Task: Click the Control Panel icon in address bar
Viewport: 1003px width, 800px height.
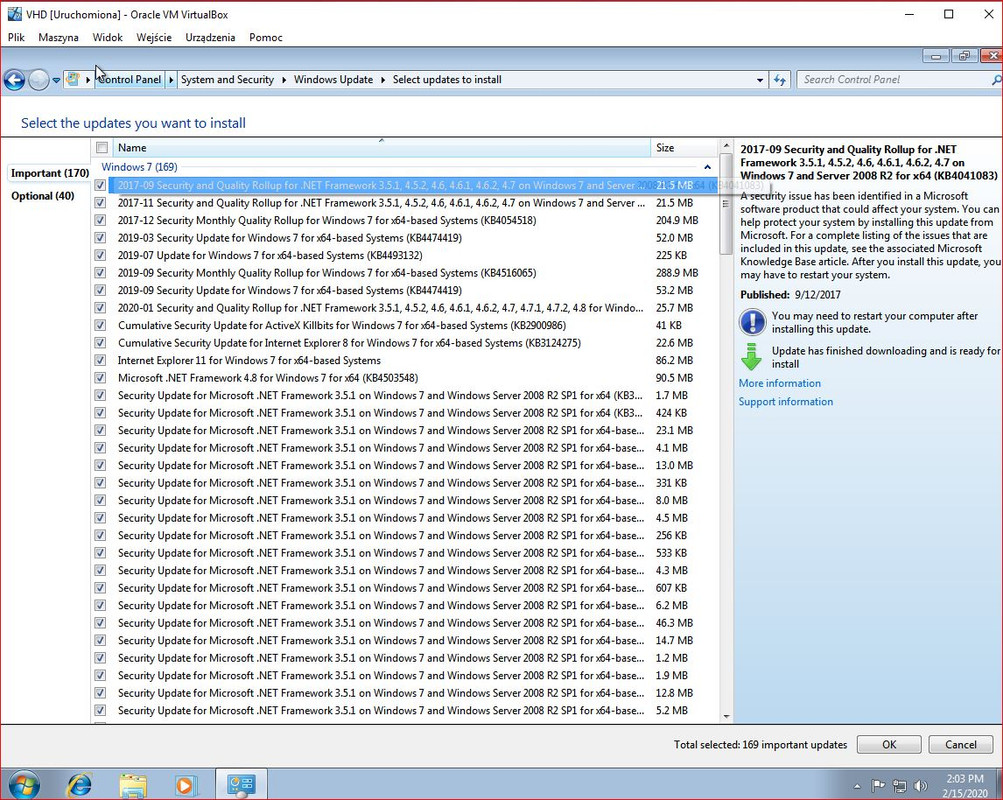Action: (73, 79)
